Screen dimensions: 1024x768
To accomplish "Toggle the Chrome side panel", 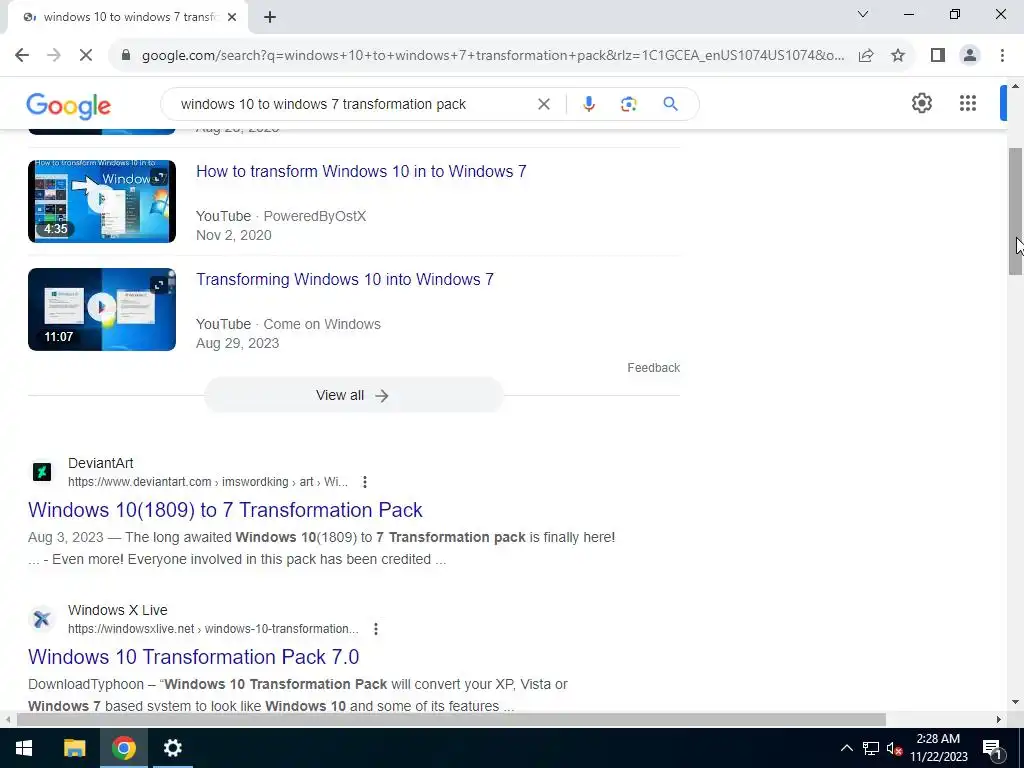I will pos(938,55).
